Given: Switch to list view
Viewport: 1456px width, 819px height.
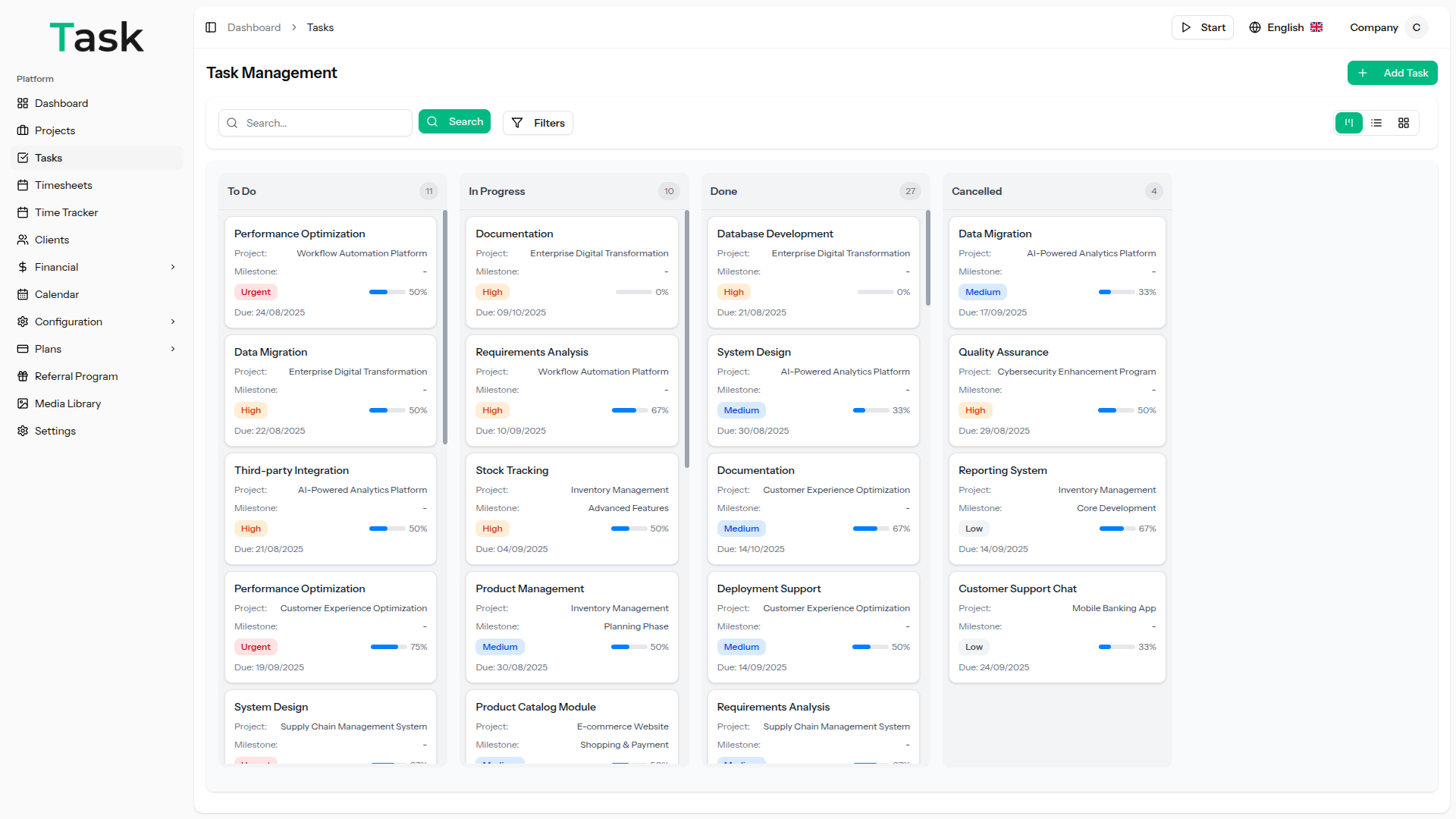Looking at the screenshot, I should (x=1376, y=123).
